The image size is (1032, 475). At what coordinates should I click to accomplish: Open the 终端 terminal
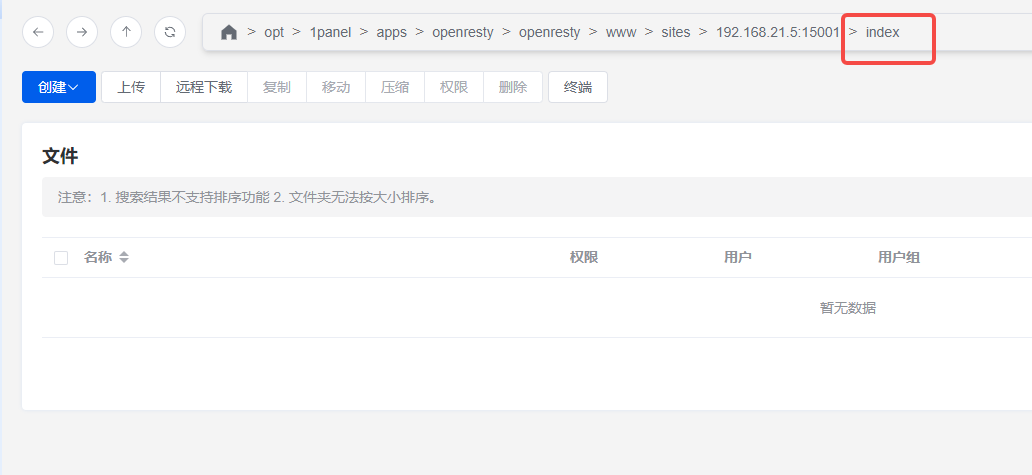point(578,87)
